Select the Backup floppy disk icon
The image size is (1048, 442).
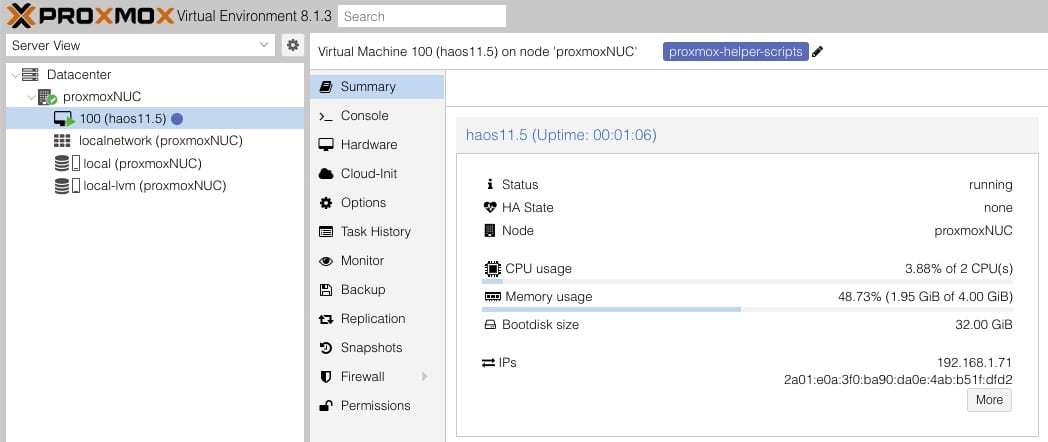point(325,290)
